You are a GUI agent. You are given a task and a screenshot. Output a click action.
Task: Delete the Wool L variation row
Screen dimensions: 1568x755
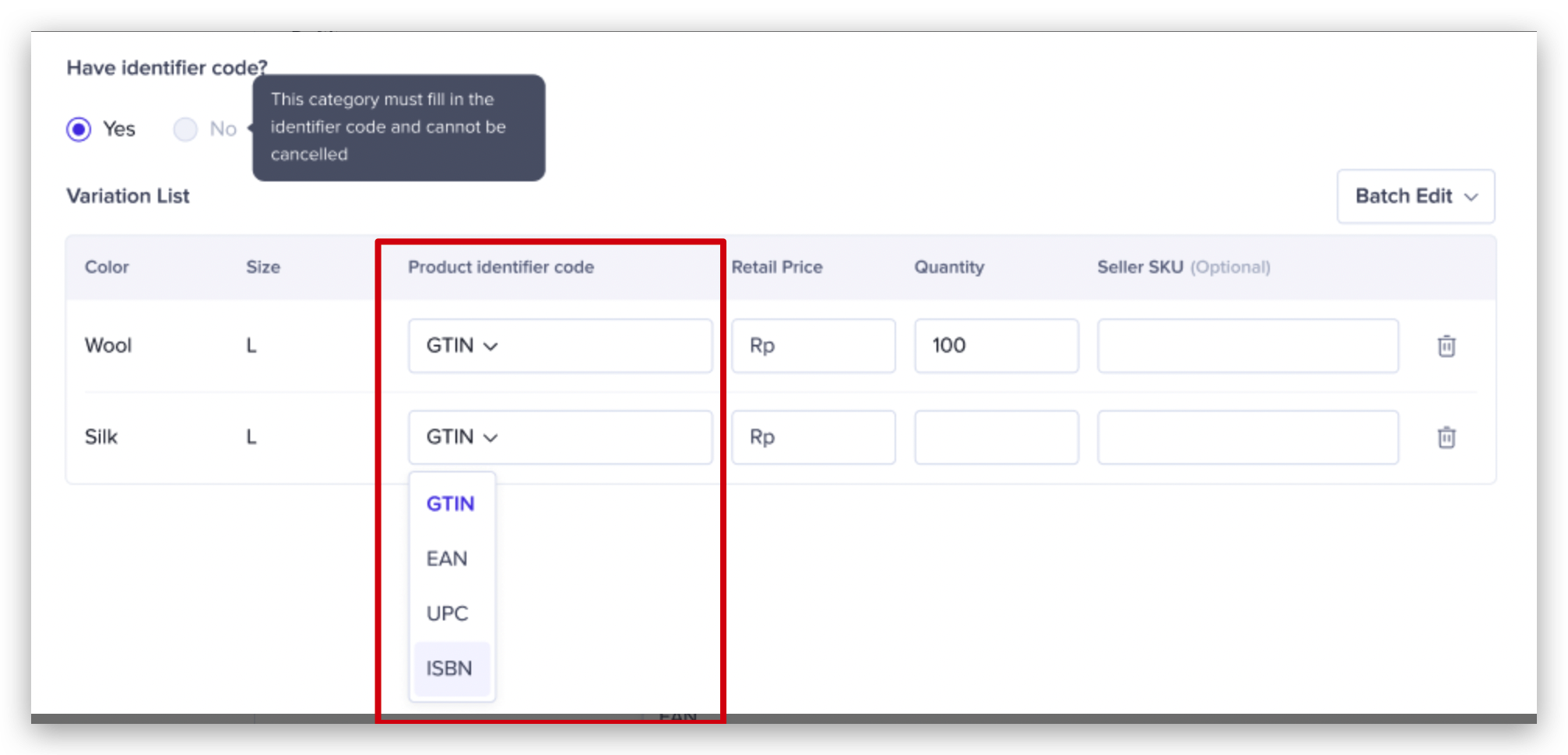coord(1447,346)
